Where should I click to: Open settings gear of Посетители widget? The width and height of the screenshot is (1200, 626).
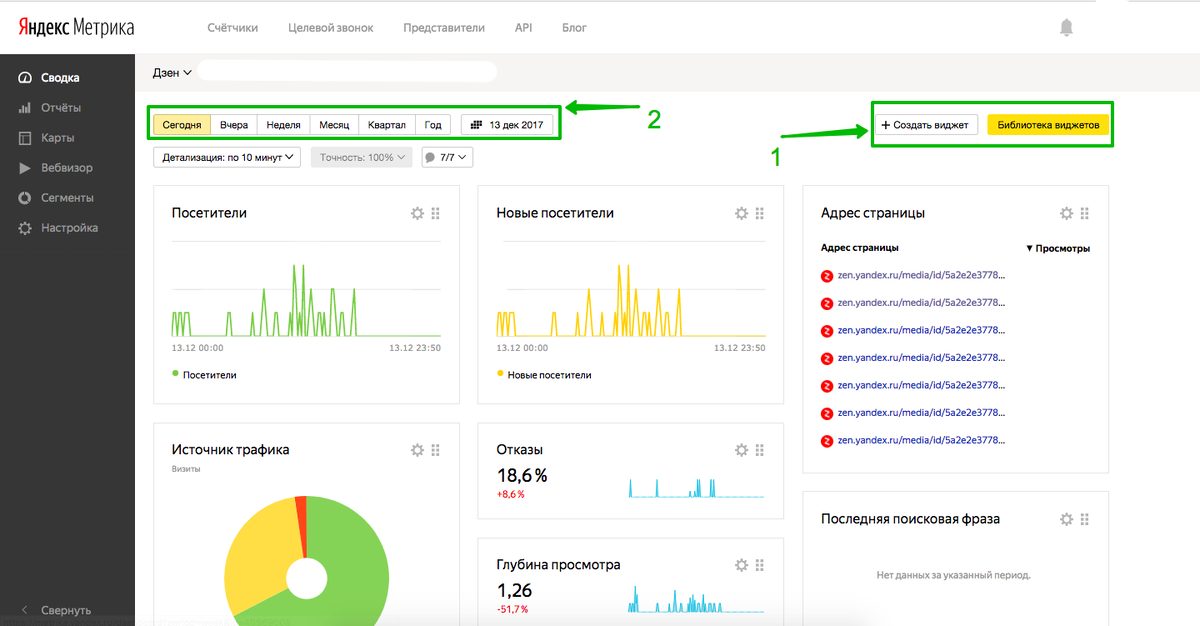[x=418, y=213]
